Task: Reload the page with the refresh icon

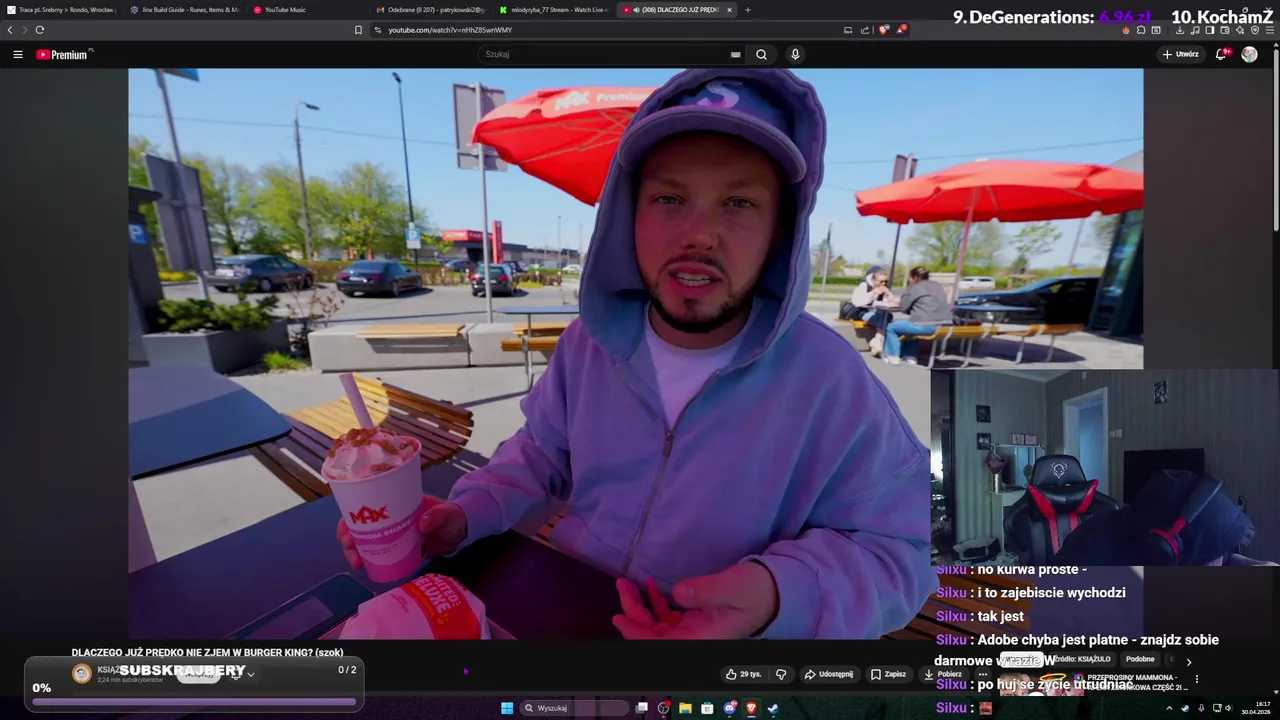Action: coord(39,30)
